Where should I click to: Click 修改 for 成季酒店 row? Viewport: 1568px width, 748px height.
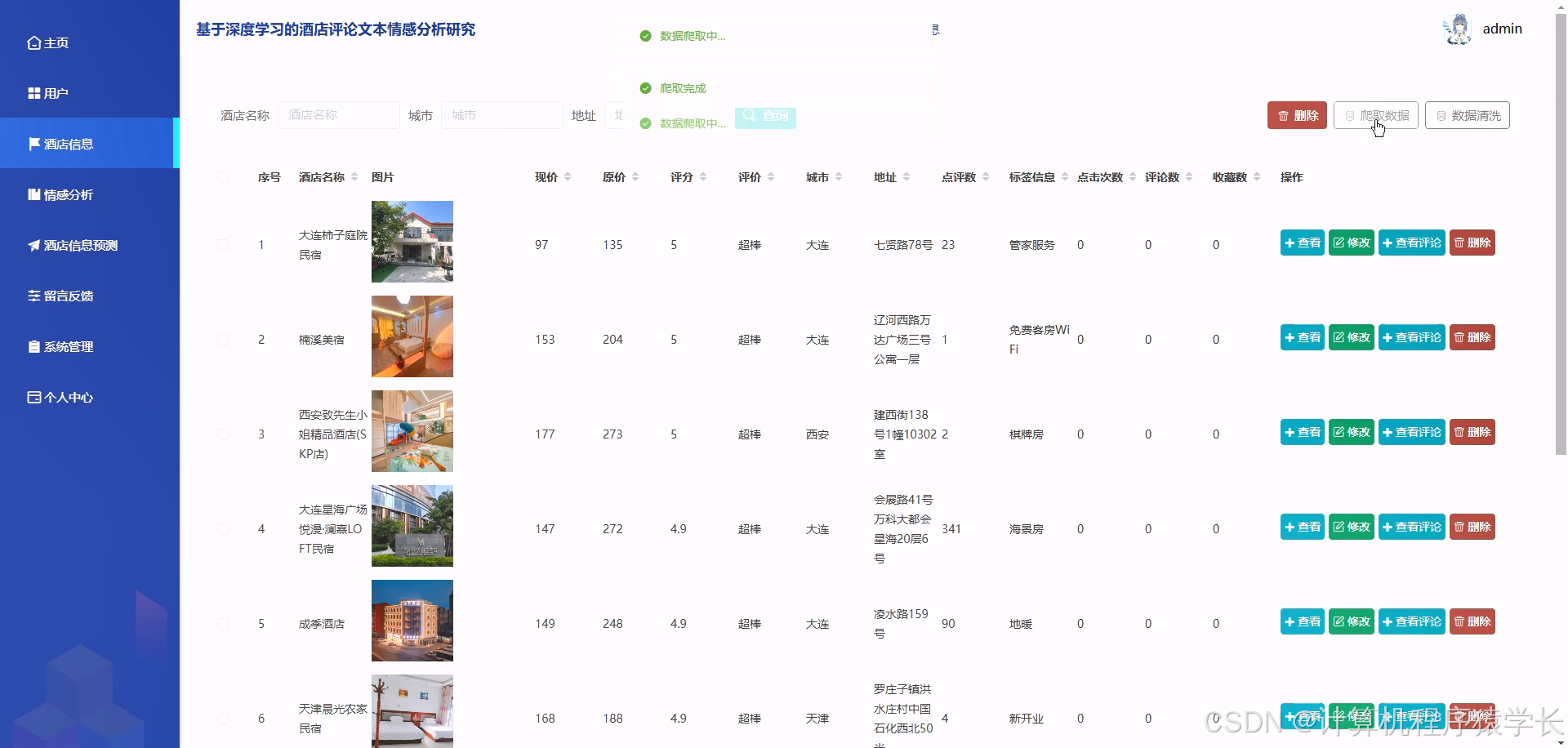(x=1352, y=621)
